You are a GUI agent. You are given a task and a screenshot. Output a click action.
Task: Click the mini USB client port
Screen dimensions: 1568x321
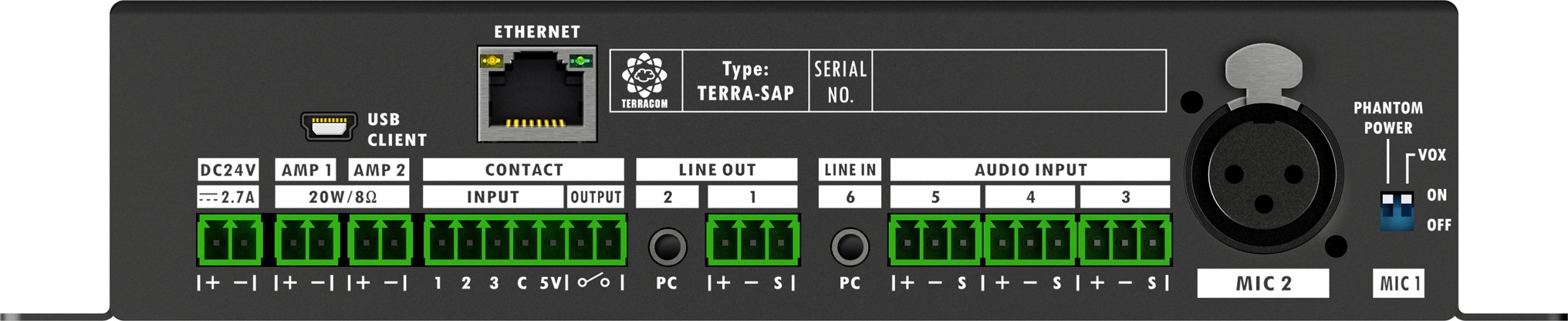pyautogui.click(x=328, y=126)
